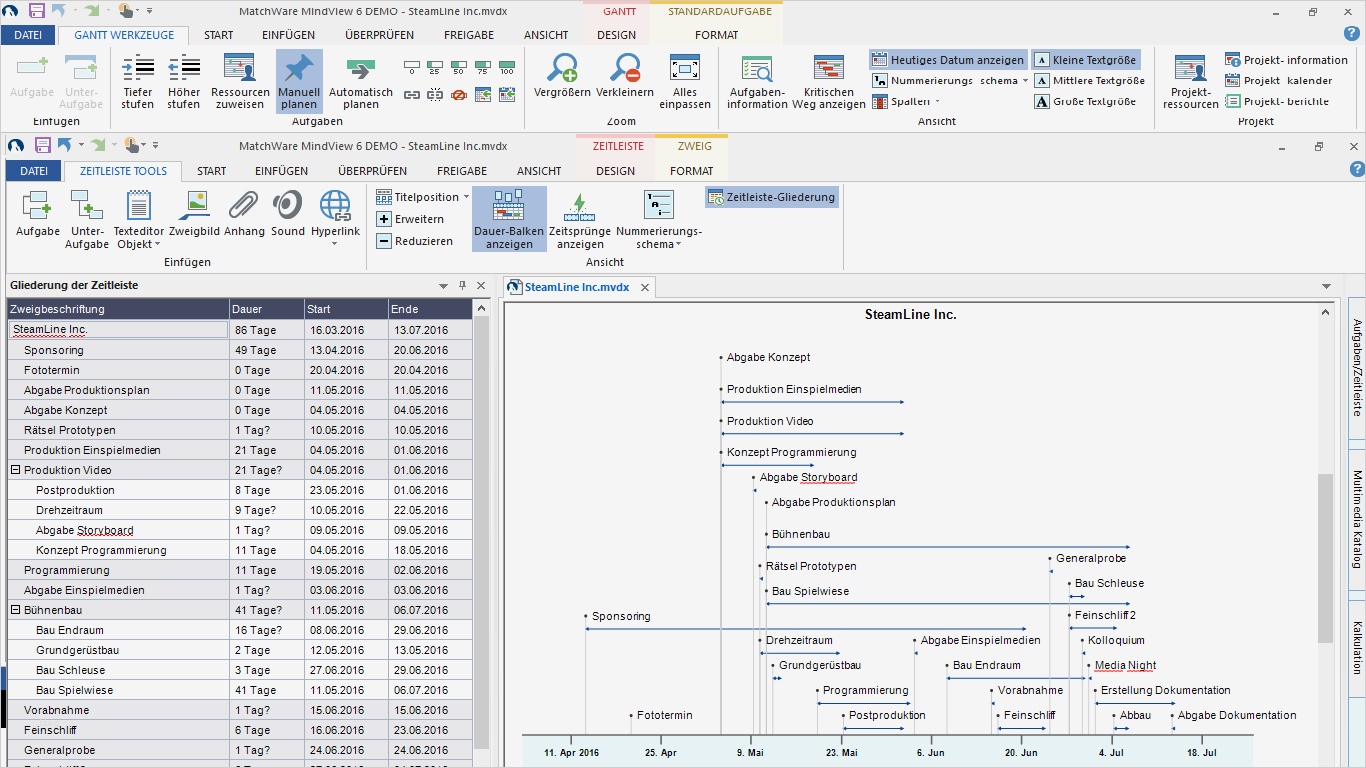This screenshot has width=1366, height=768.
Task: Toggle Zeitleiste-Gliederung view
Action: (771, 197)
